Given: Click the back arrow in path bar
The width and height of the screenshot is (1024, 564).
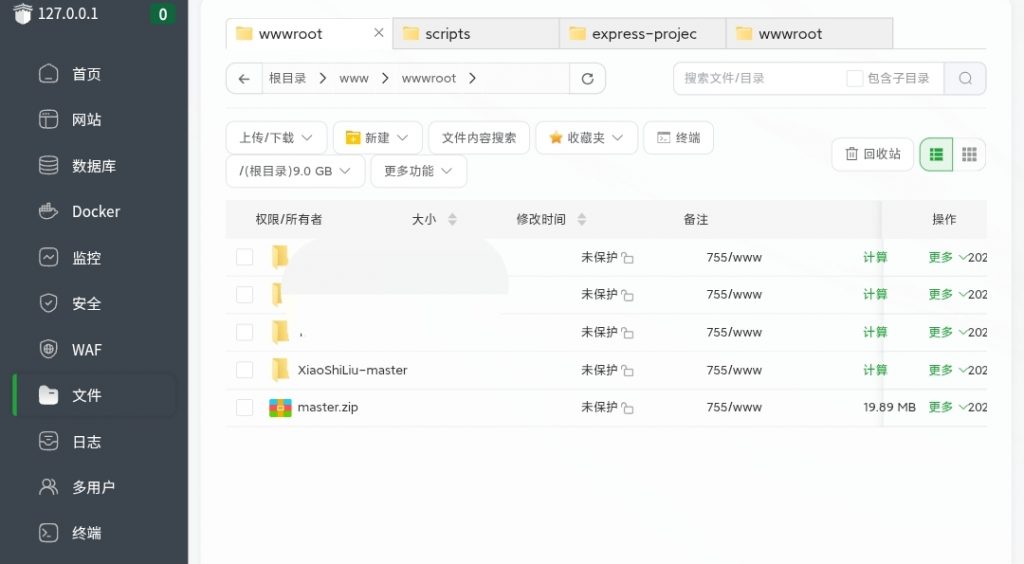Looking at the screenshot, I should [244, 78].
